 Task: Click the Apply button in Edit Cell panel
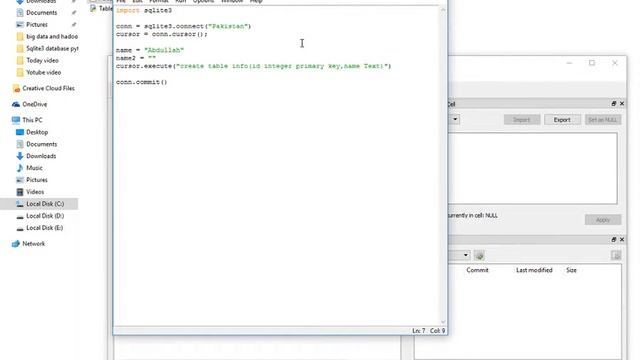(x=603, y=220)
